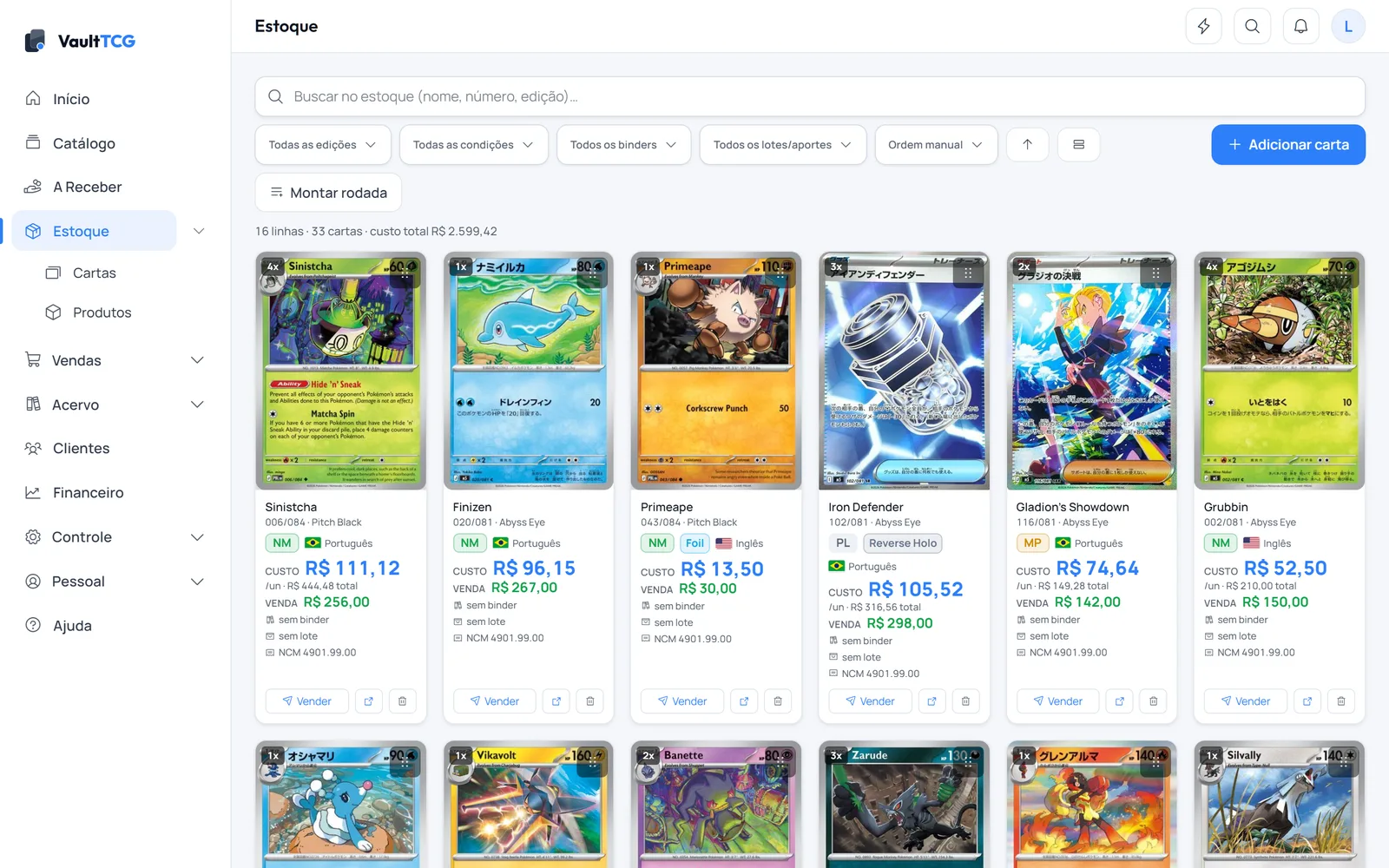Click Vender on the Sinistcha card
The image size is (1389, 868).
(306, 701)
